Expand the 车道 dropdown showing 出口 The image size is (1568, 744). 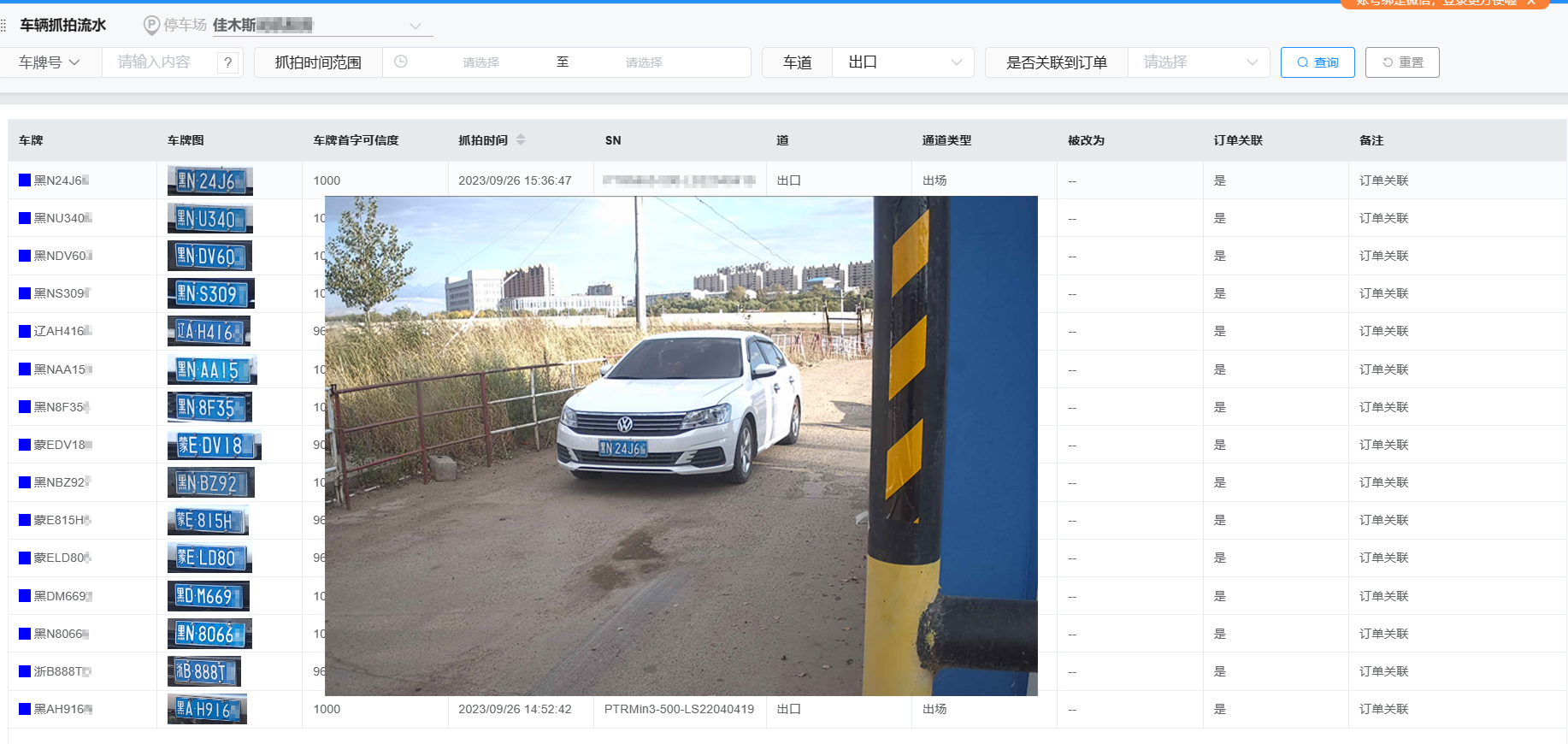tap(903, 62)
